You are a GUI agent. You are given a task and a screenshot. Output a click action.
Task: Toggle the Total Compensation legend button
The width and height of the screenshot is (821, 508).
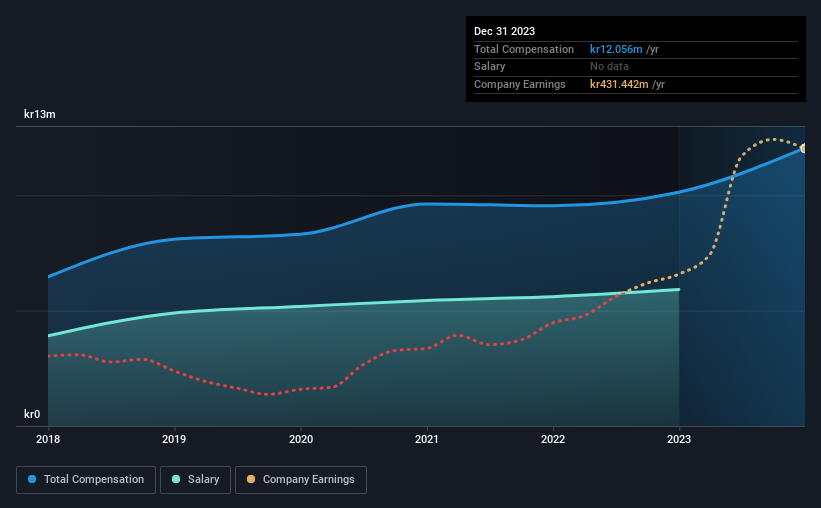[86, 480]
